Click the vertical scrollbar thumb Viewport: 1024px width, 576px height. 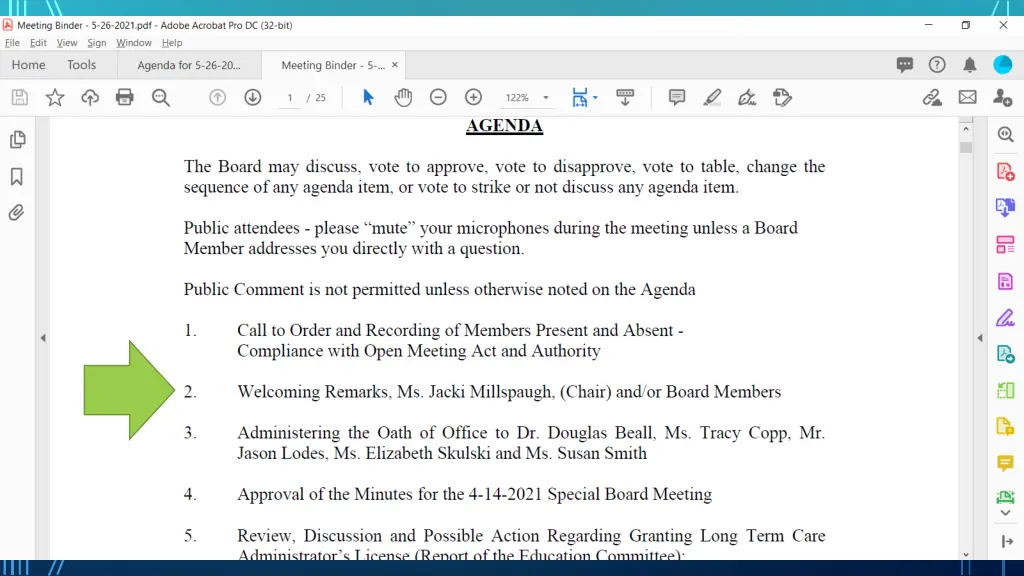[966, 148]
